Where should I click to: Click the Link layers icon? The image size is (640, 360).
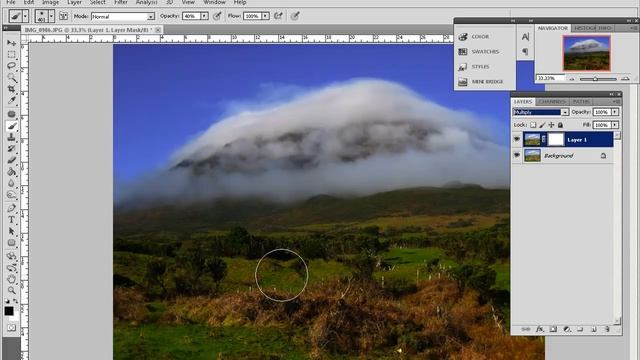526,329
